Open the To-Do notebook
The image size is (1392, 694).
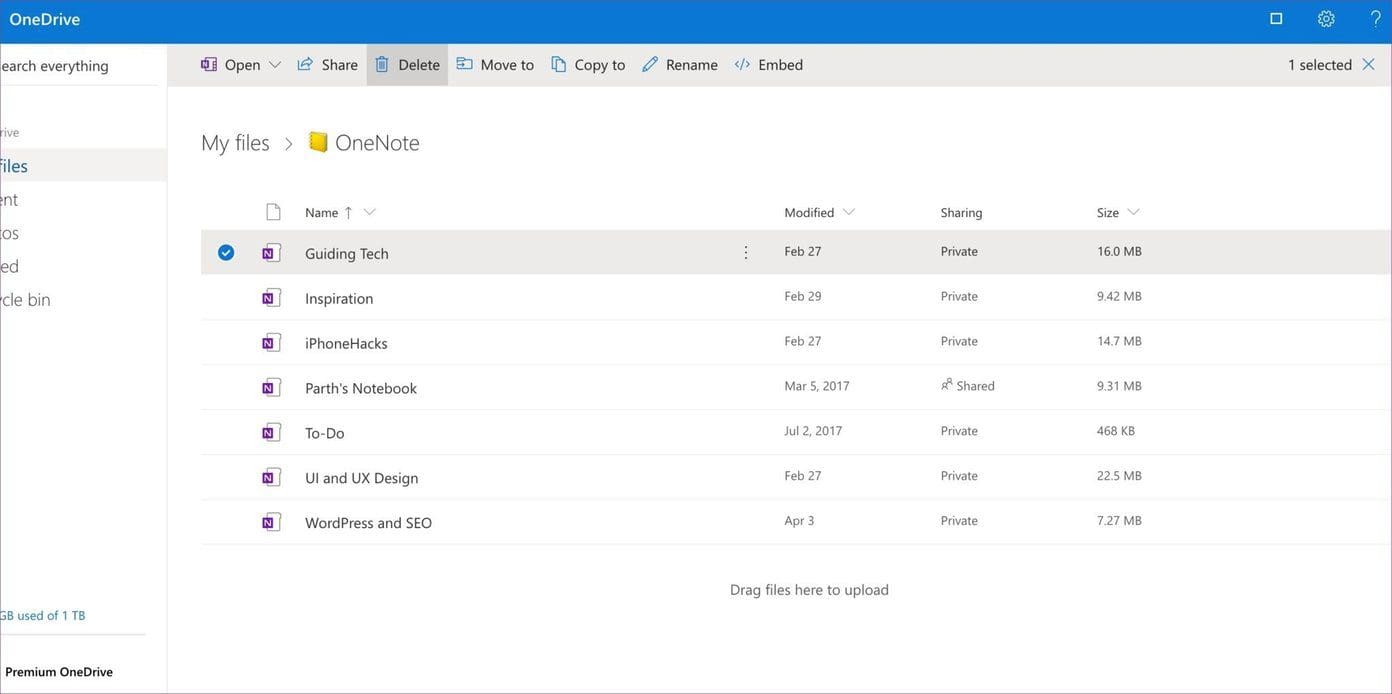(325, 433)
